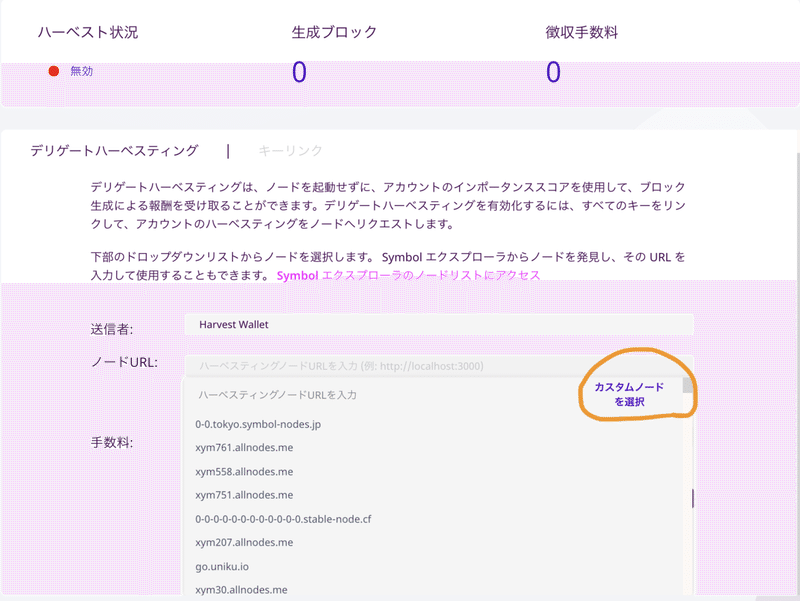The image size is (800, 601).
Task: Switch to the キーリンク tab
Action: (290, 151)
